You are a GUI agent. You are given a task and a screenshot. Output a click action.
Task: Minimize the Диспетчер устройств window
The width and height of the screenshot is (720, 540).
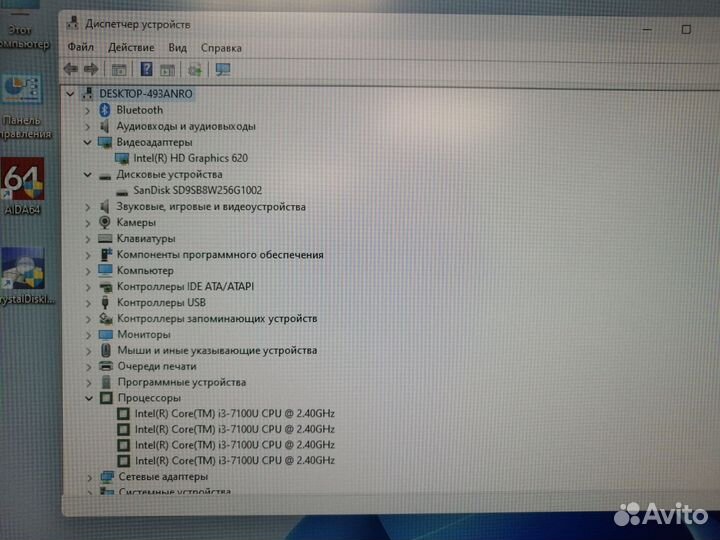pos(647,29)
